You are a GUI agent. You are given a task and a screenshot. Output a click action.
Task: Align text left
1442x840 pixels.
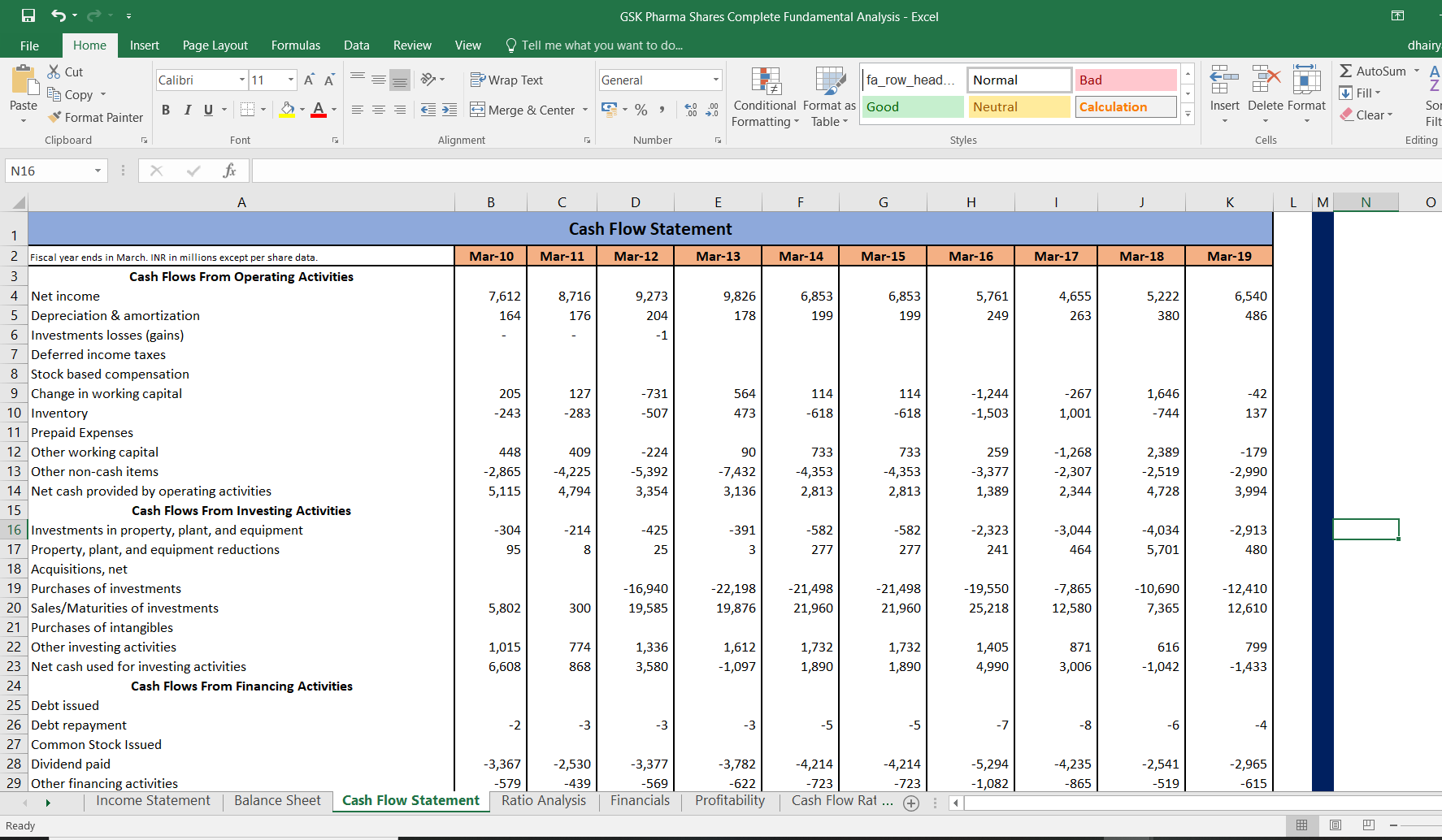point(358,110)
